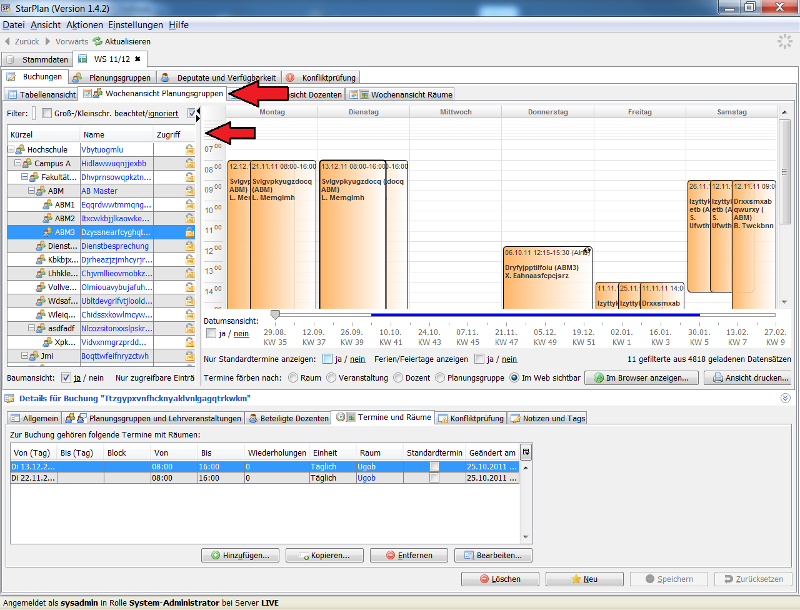Click lock icon in ABM1 row
The height and width of the screenshot is (610, 800).
190,205
